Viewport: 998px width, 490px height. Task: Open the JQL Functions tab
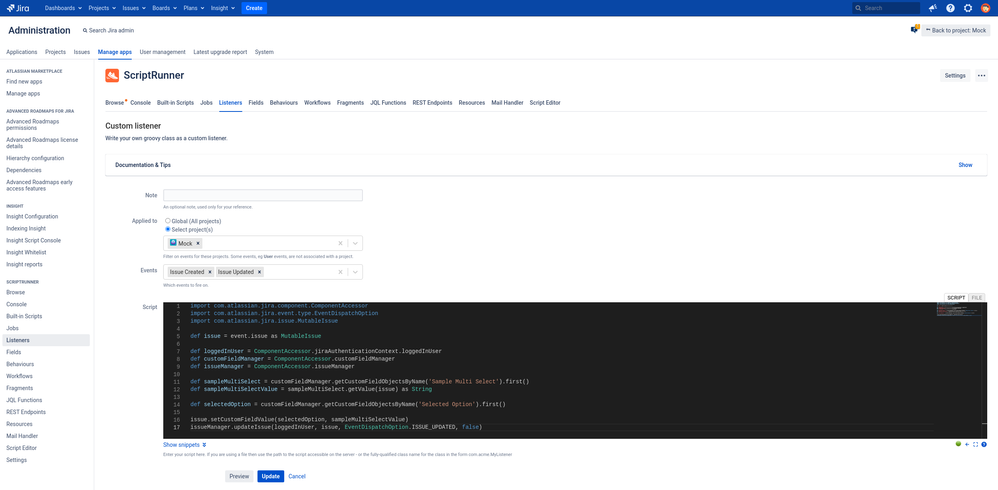click(388, 102)
